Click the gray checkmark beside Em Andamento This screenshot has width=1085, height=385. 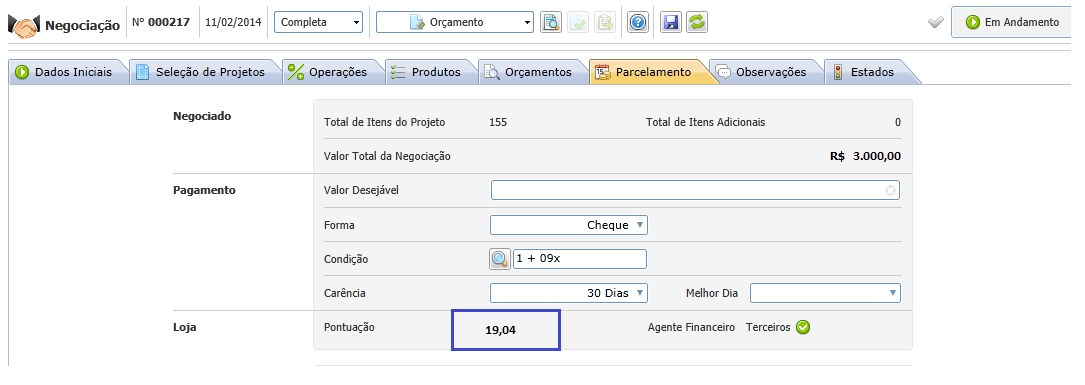click(936, 22)
